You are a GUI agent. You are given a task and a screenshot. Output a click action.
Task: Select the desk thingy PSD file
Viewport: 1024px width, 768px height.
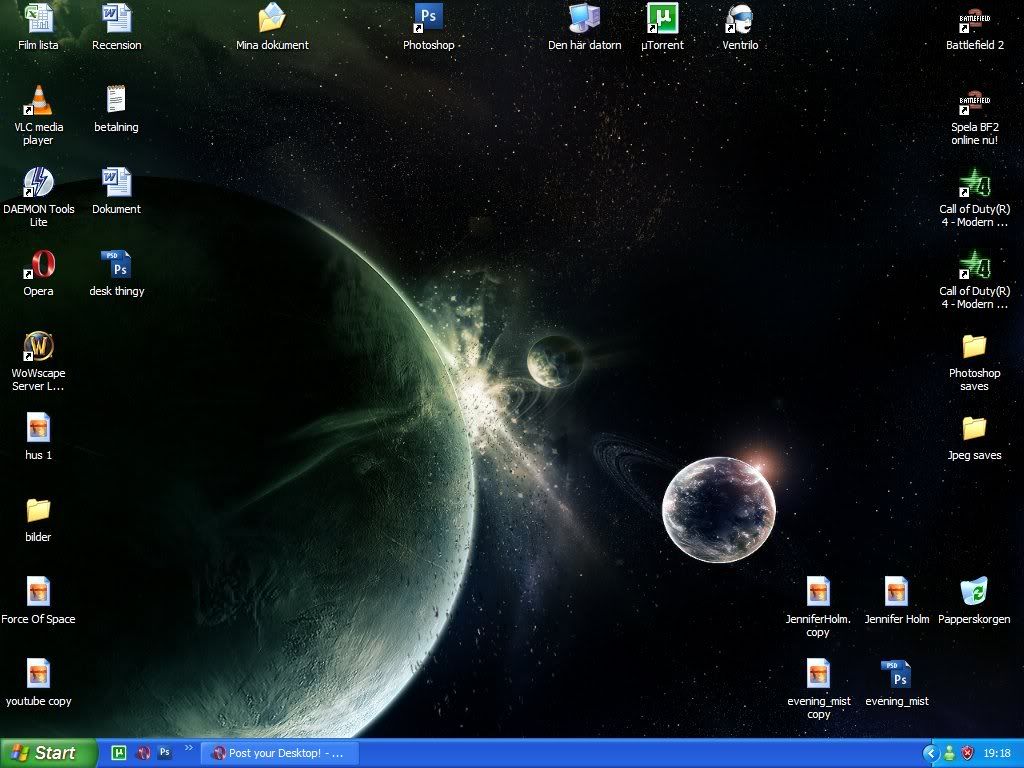[117, 265]
